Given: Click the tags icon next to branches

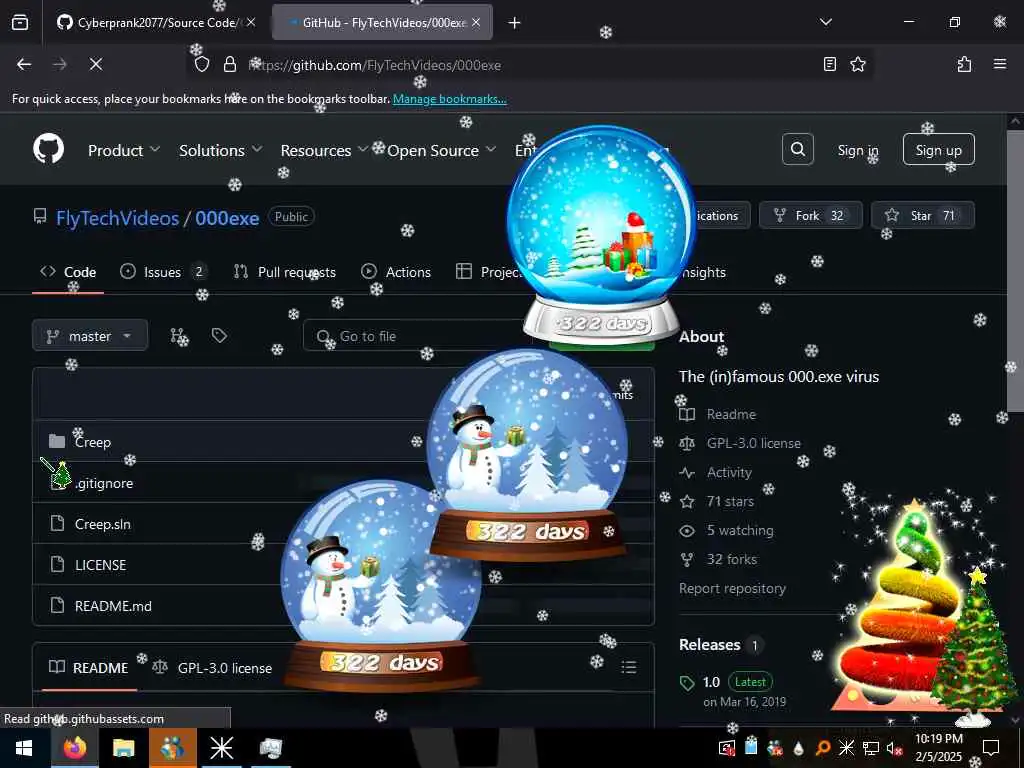Looking at the screenshot, I should (x=219, y=336).
